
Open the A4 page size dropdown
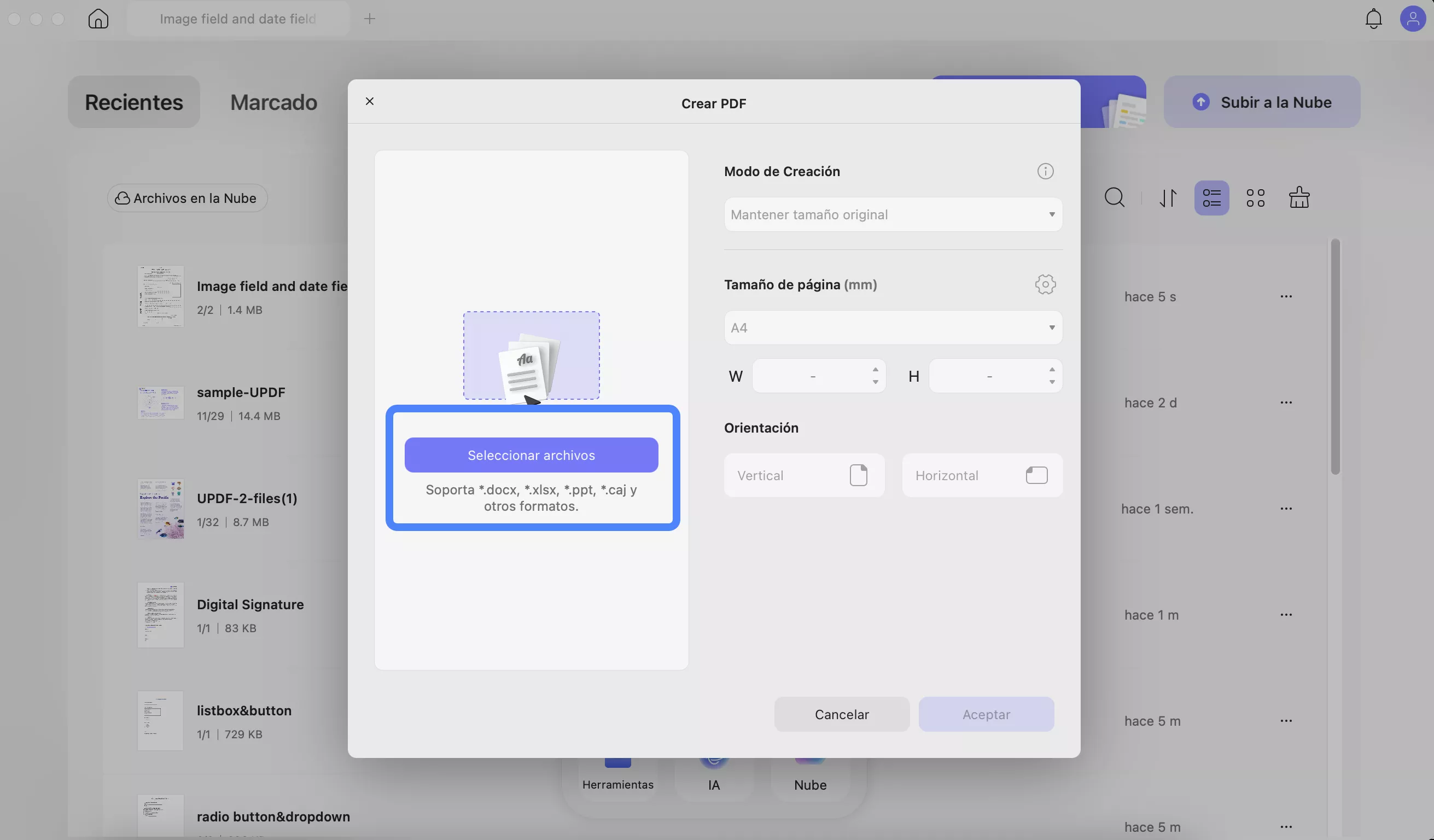[x=892, y=328]
